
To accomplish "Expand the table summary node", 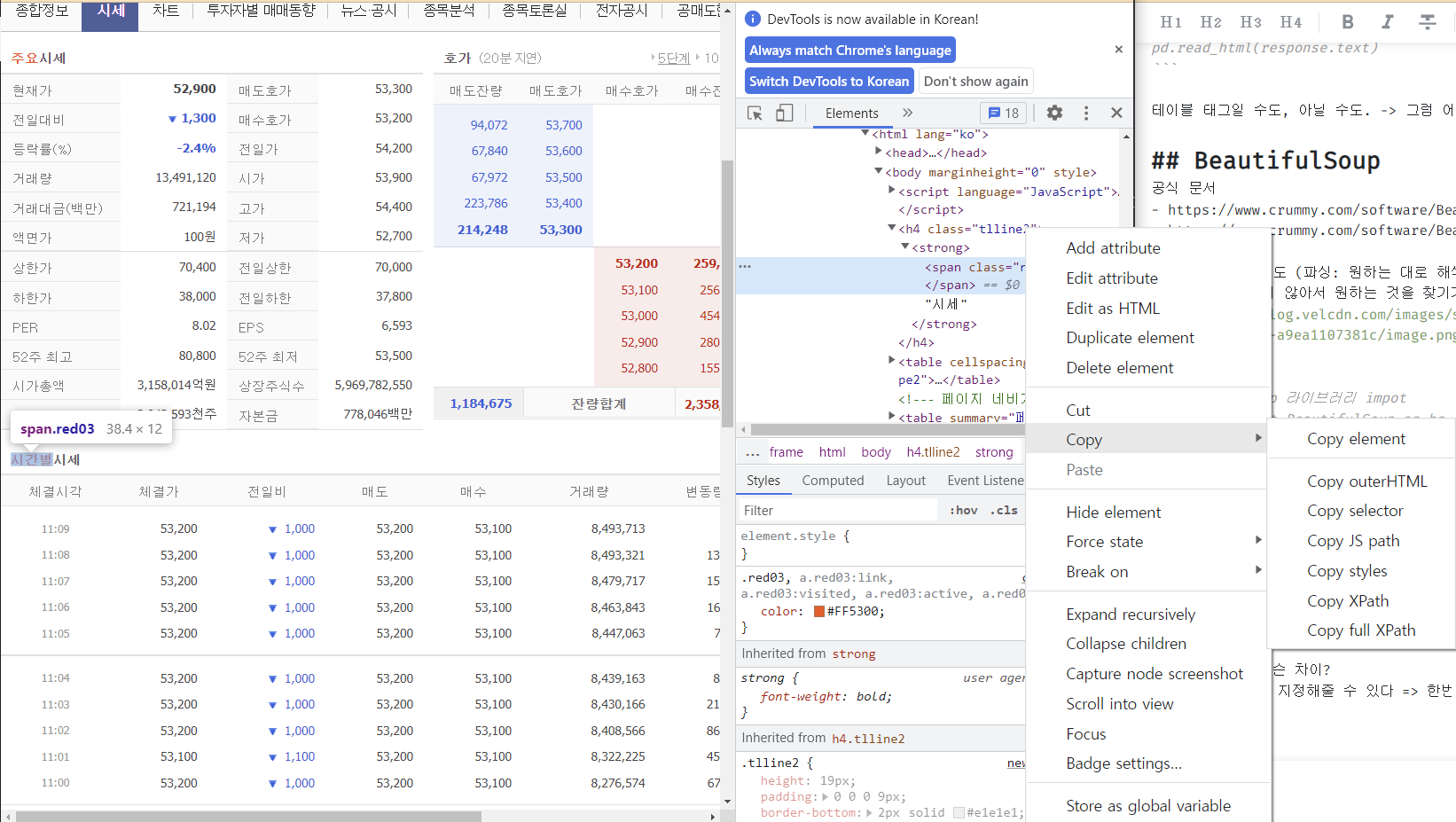I will tap(892, 416).
